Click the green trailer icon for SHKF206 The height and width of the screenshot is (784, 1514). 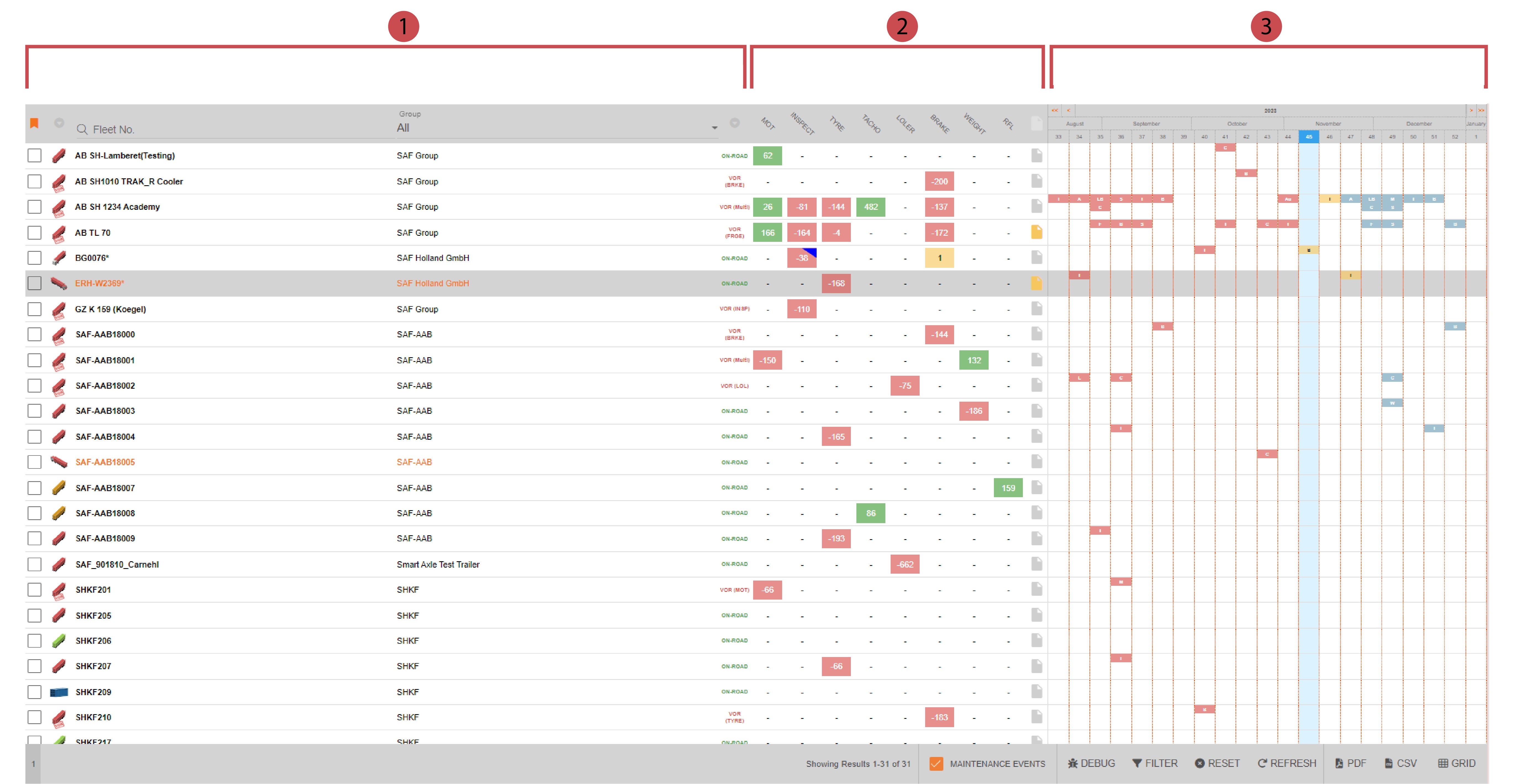coord(59,641)
